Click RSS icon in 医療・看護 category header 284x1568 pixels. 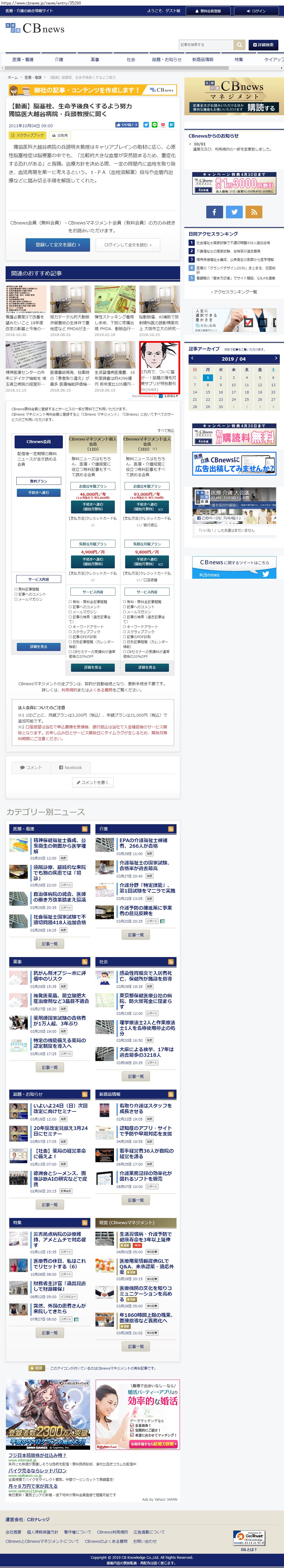tap(85, 828)
